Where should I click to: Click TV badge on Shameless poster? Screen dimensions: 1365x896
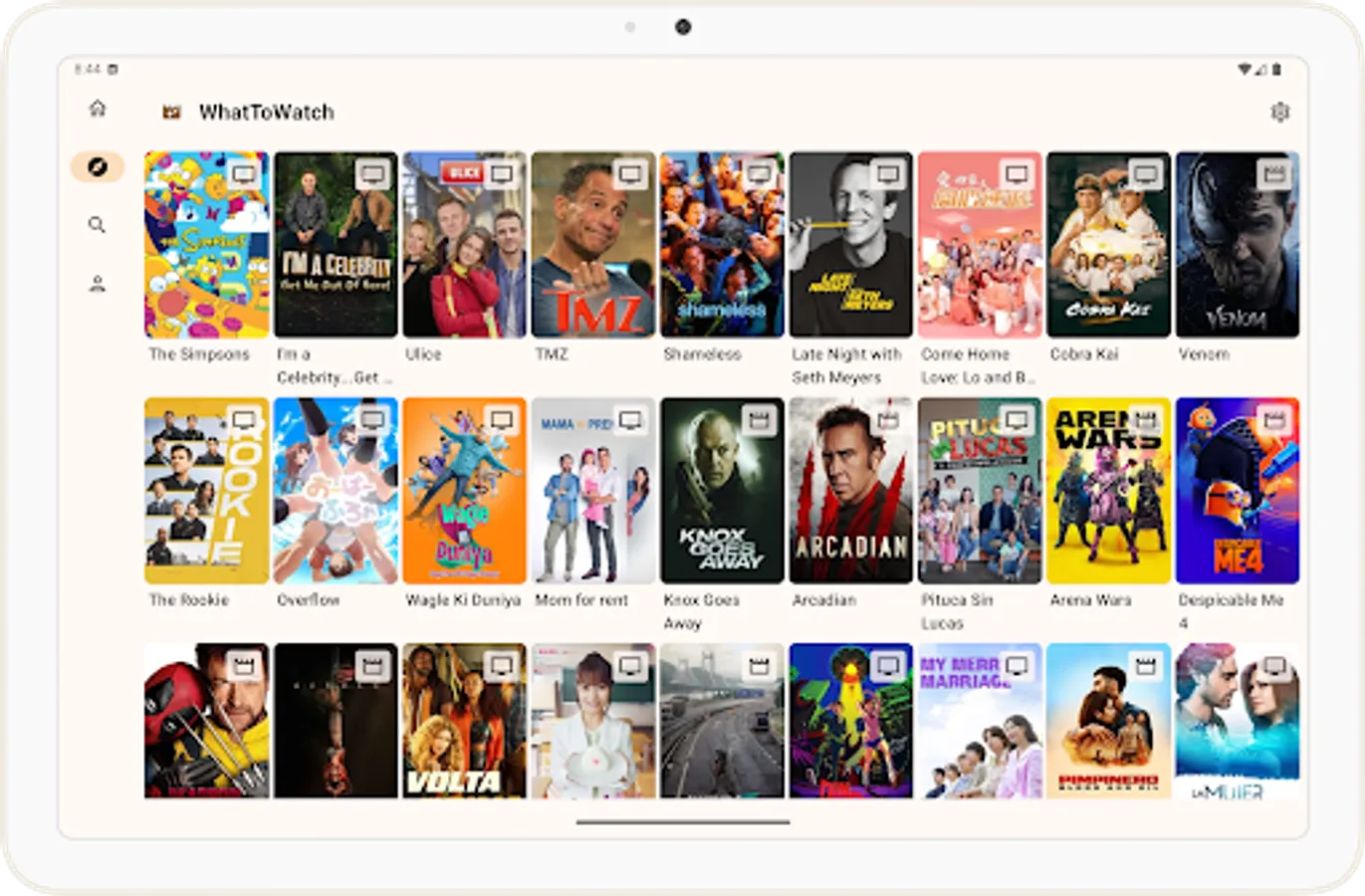point(760,175)
